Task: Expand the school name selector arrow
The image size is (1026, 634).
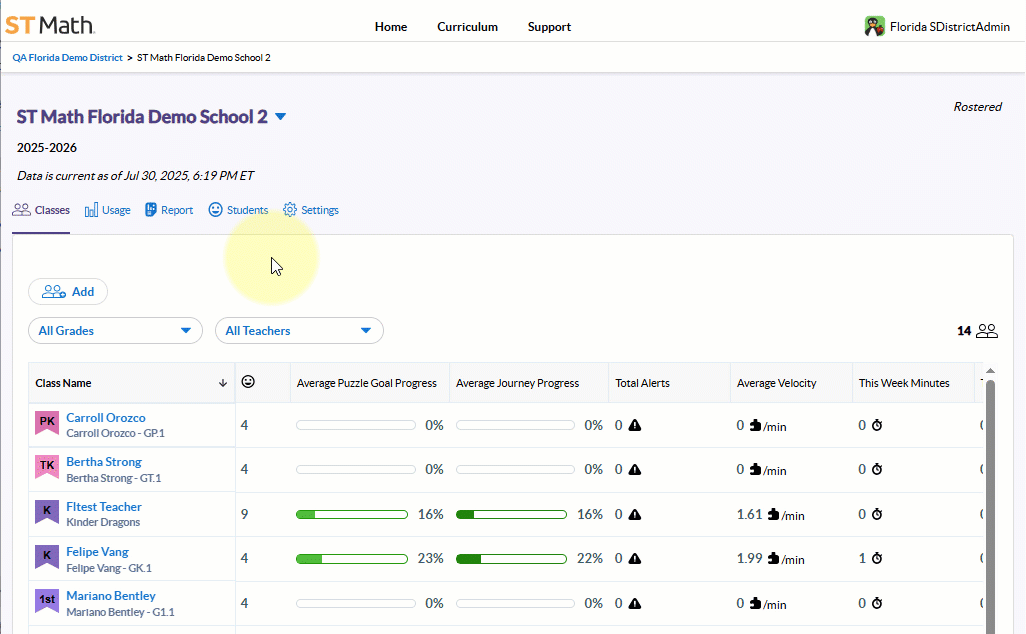Action: pos(280,116)
